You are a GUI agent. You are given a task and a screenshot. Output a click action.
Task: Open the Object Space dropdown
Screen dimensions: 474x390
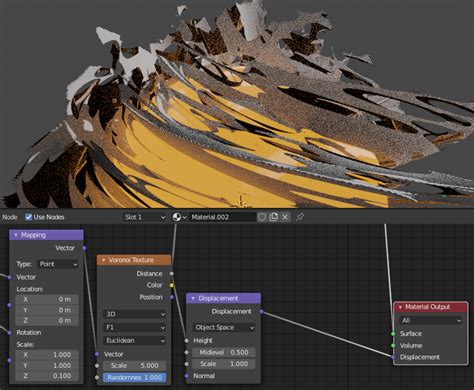tap(224, 328)
